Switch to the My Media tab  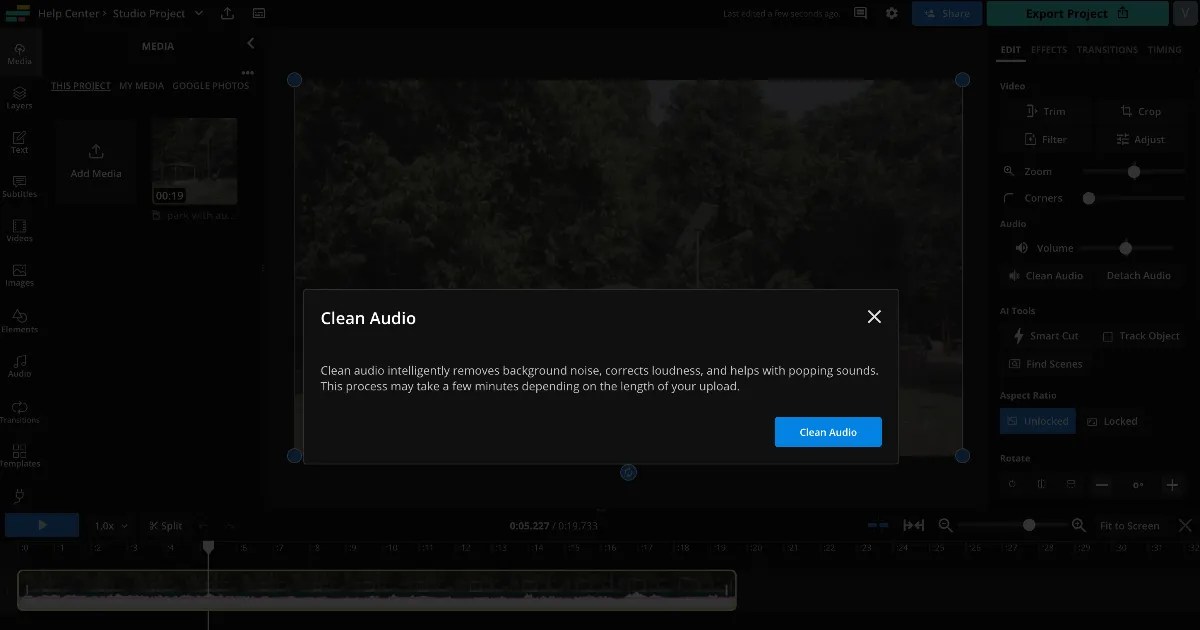coord(141,86)
